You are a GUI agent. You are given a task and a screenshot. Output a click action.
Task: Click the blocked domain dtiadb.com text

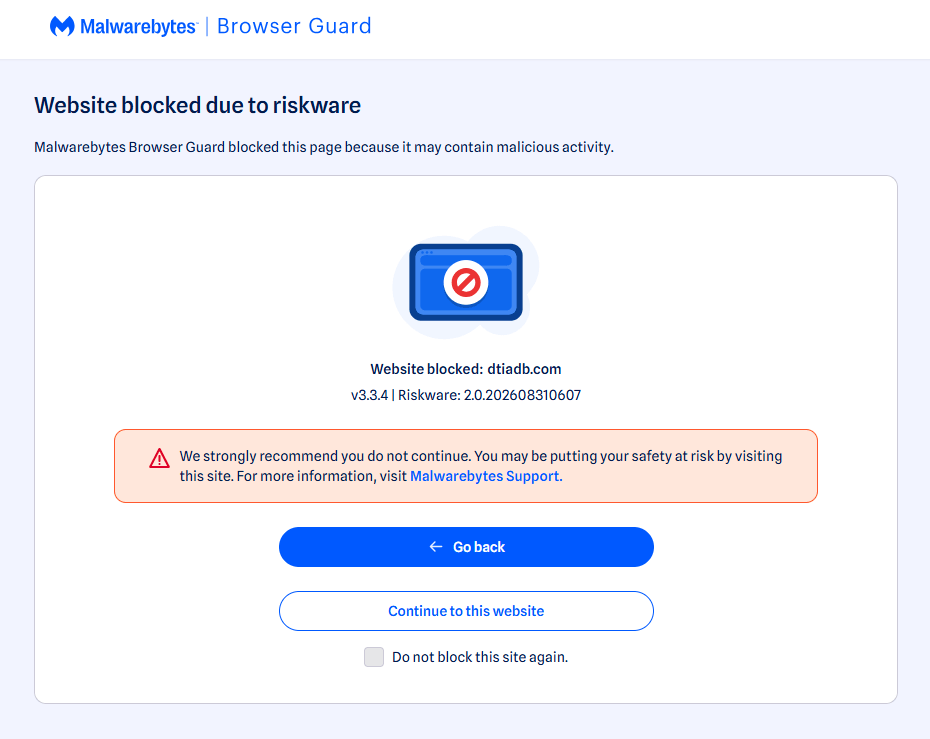524,369
